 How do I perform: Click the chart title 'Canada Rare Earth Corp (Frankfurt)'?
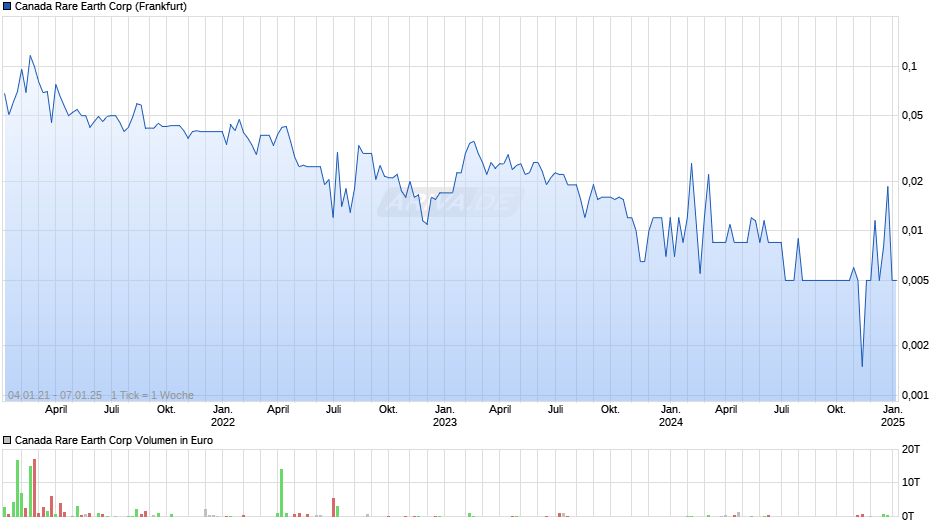(101, 7)
